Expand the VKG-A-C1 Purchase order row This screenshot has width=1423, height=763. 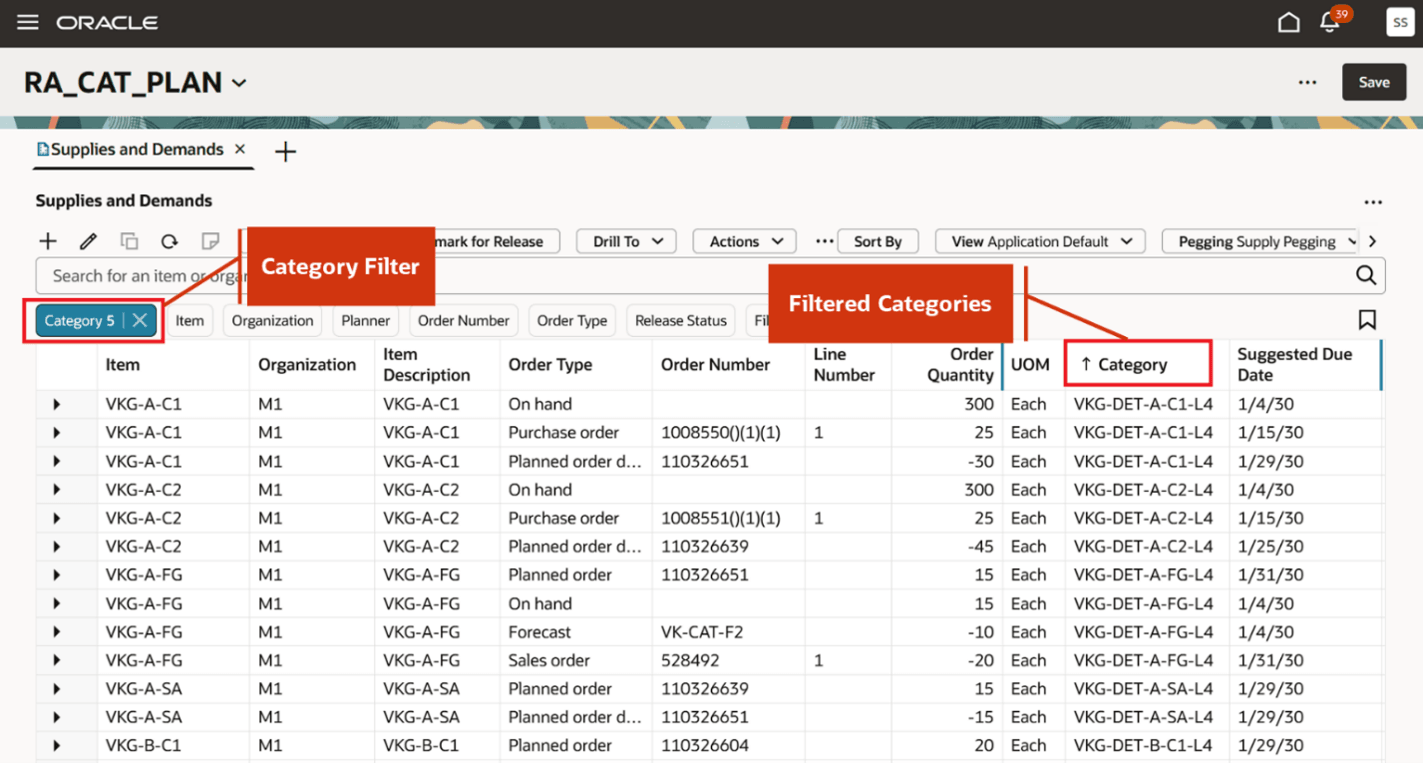coord(56,433)
